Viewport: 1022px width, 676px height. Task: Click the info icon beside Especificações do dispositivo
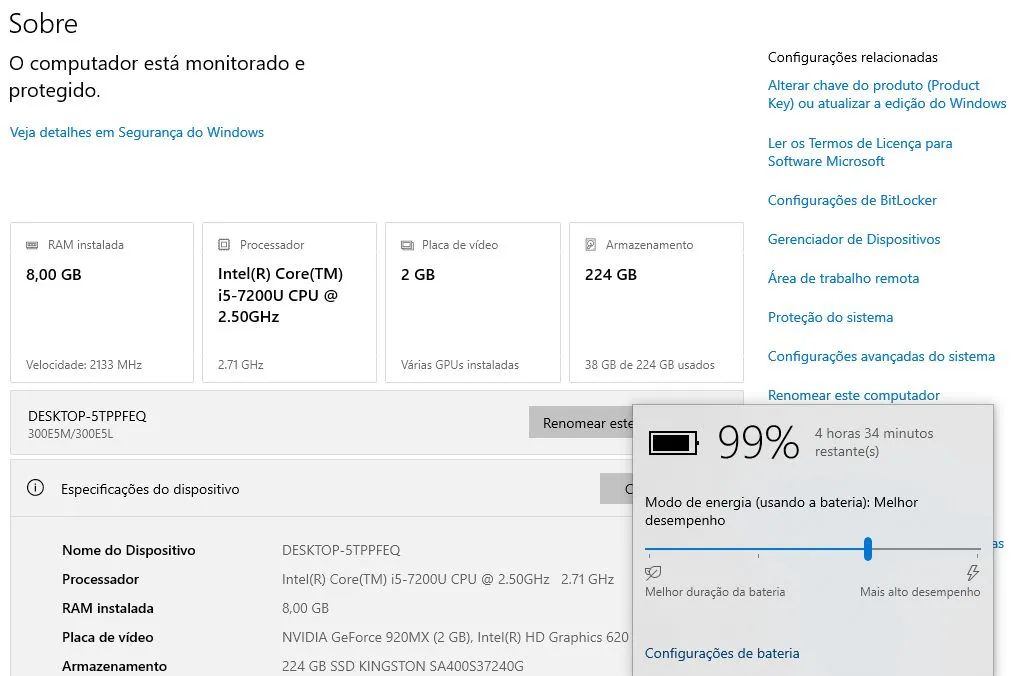(35, 488)
